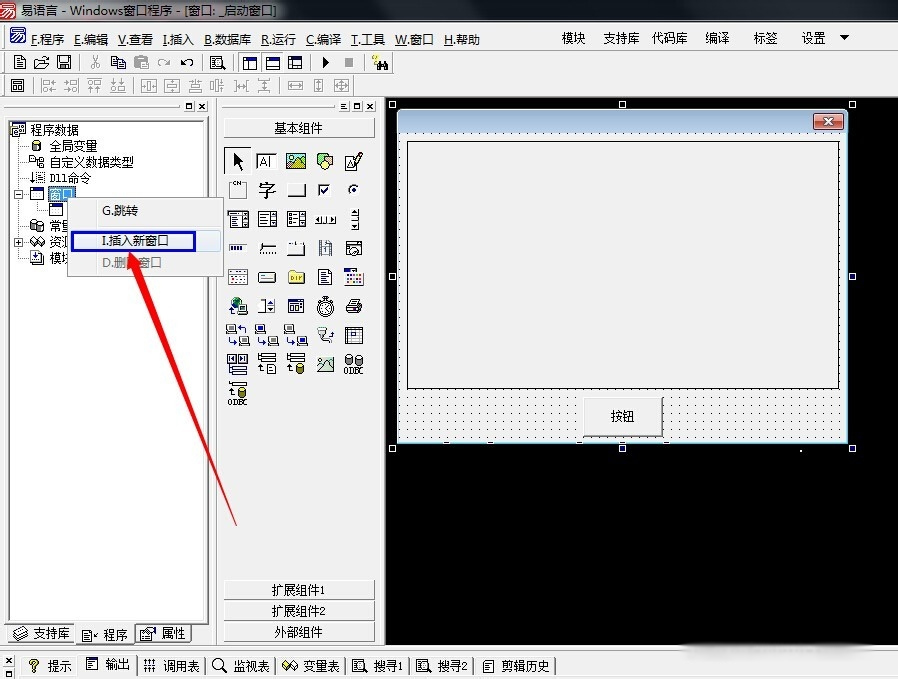The width and height of the screenshot is (898, 679).
Task: Switch to the 属性 tab
Action: (164, 633)
